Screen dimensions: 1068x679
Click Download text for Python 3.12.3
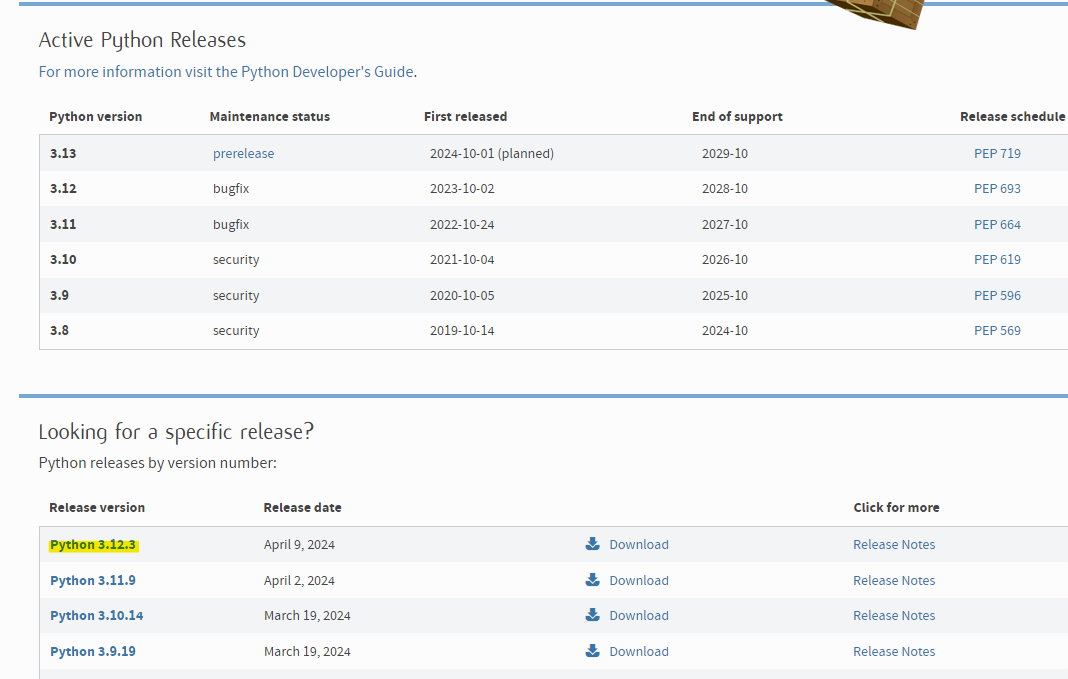point(639,544)
